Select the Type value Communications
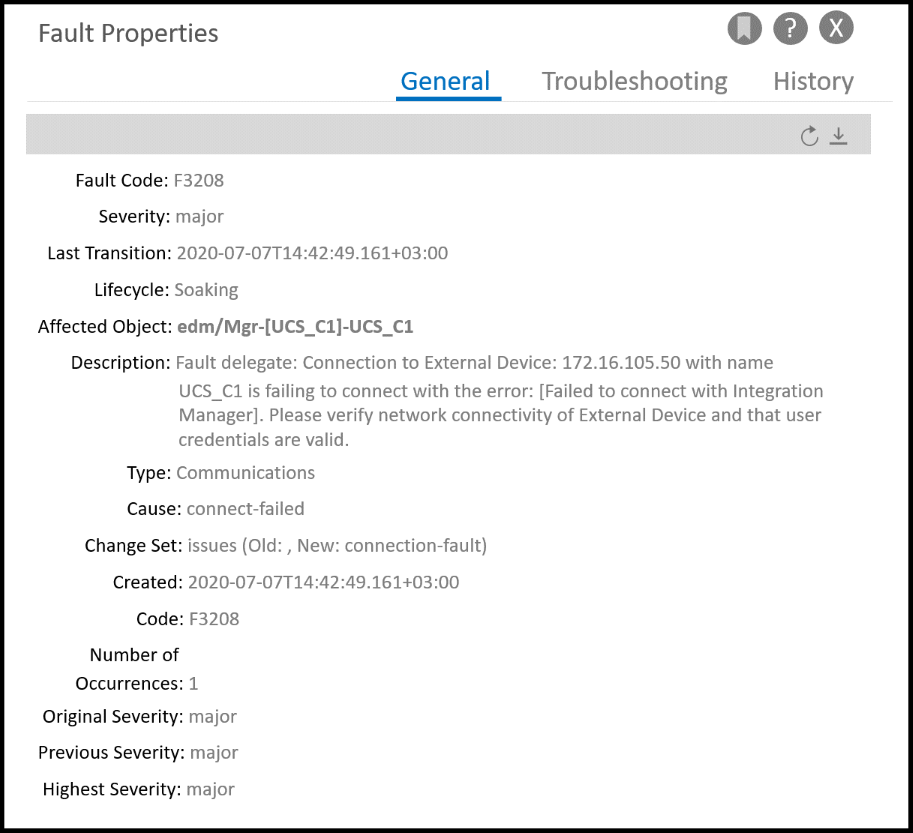913x833 pixels. (x=245, y=472)
